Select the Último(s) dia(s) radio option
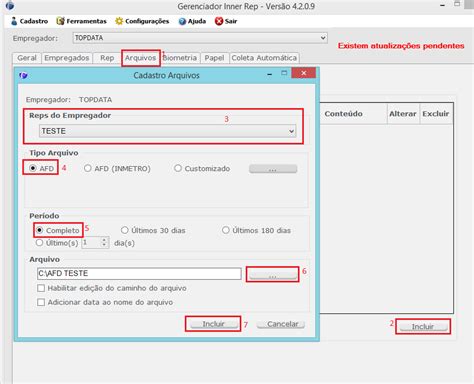The height and width of the screenshot is (384, 474). point(39,243)
